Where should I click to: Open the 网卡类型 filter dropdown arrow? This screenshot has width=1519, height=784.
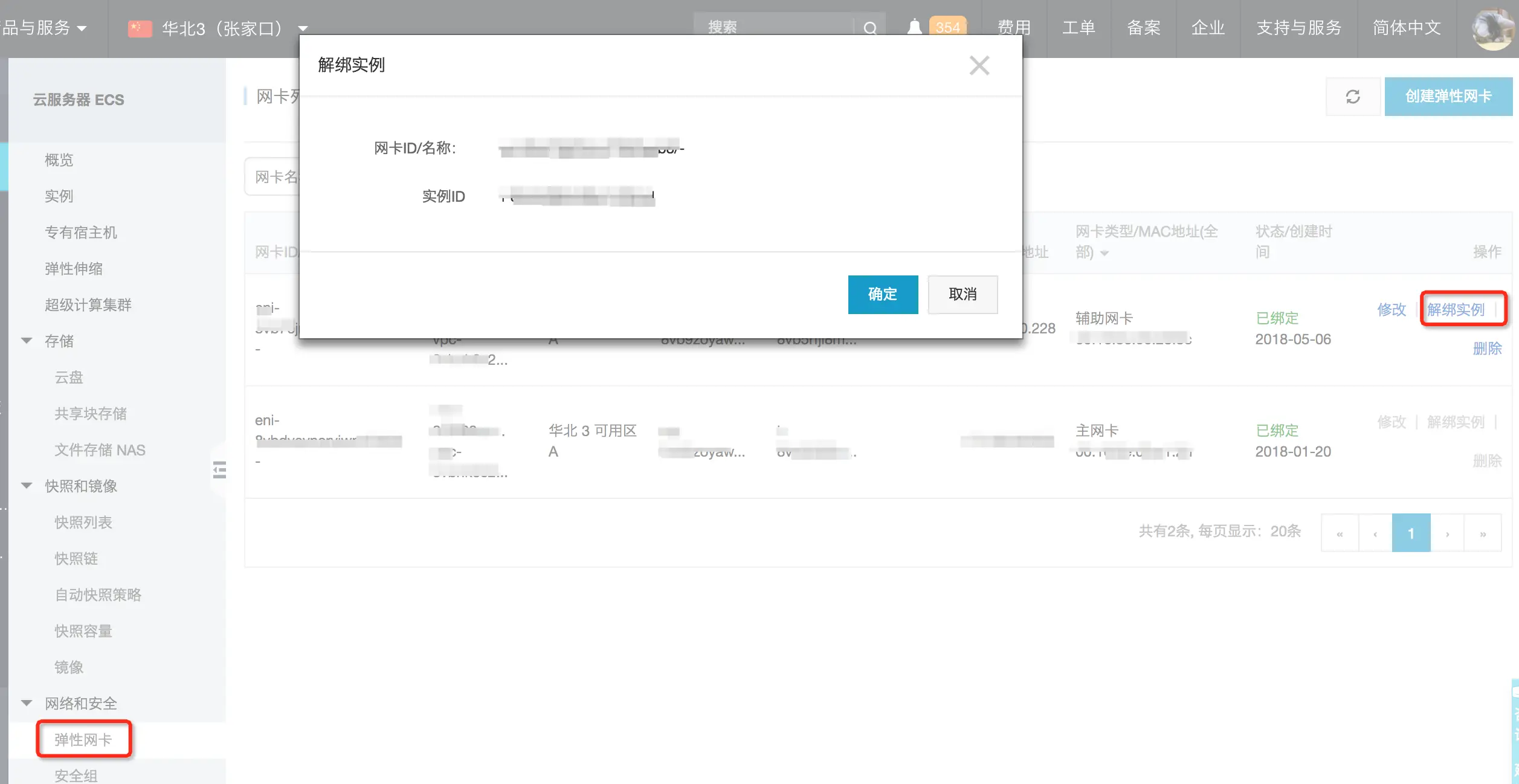pyautogui.click(x=1105, y=253)
